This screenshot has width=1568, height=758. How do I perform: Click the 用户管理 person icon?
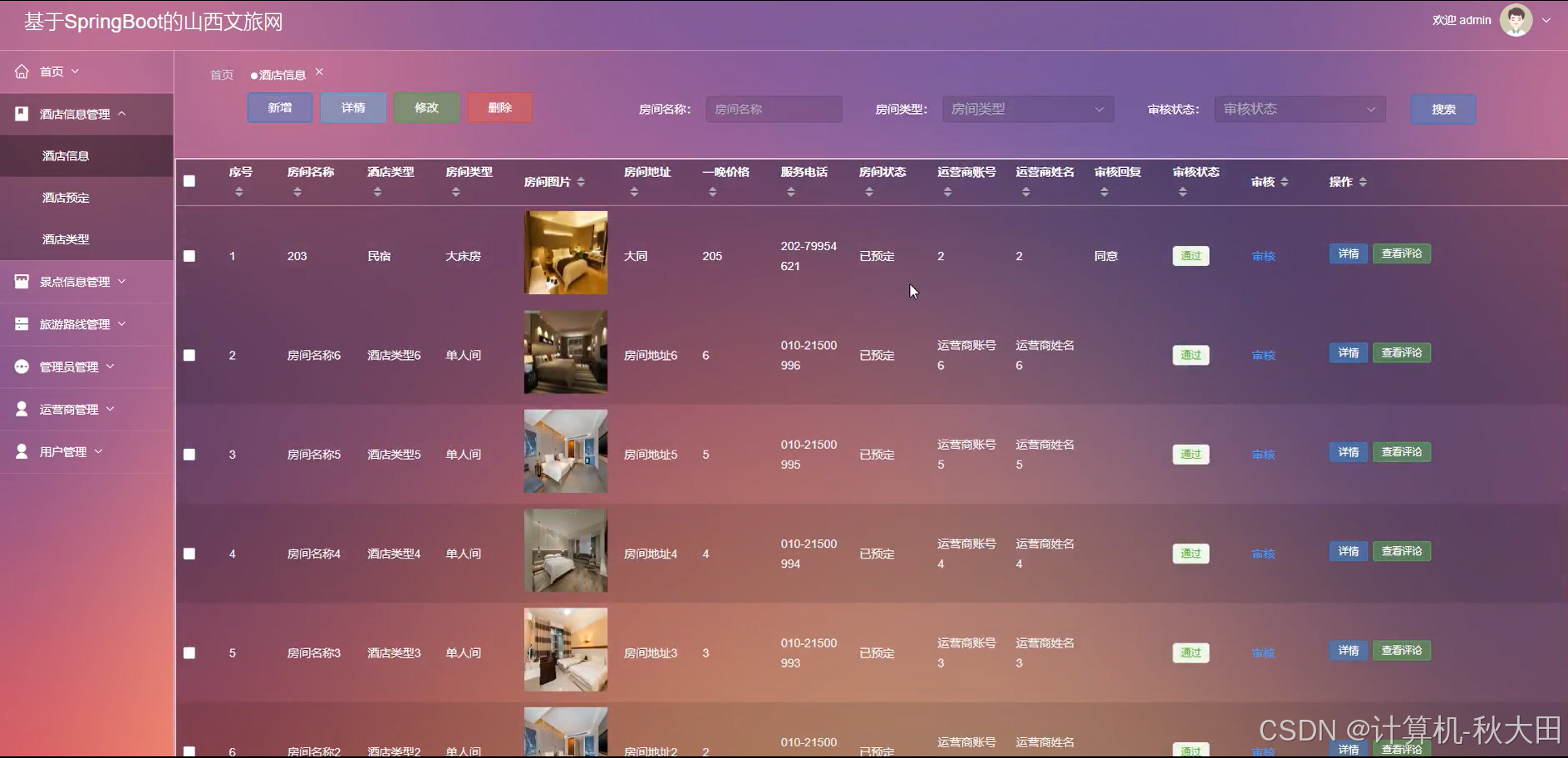click(22, 451)
